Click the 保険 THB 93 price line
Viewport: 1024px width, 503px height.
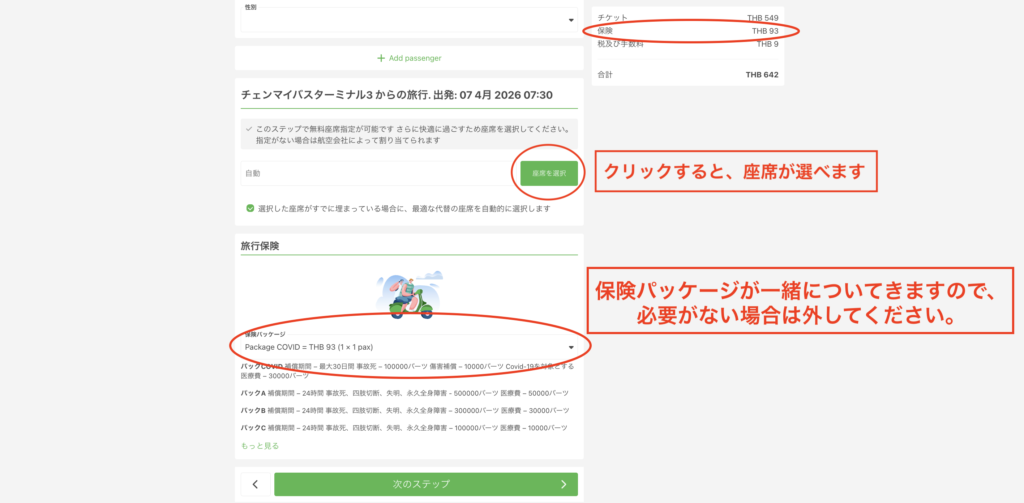(687, 31)
